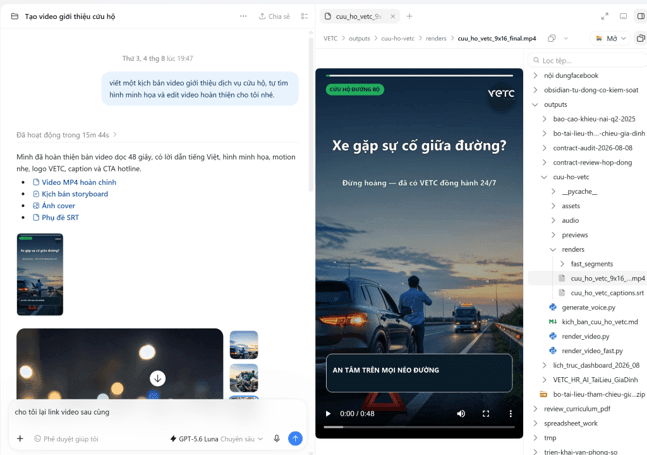
Task: Expand the review_curriculum_pdf folder
Action: 536,409
